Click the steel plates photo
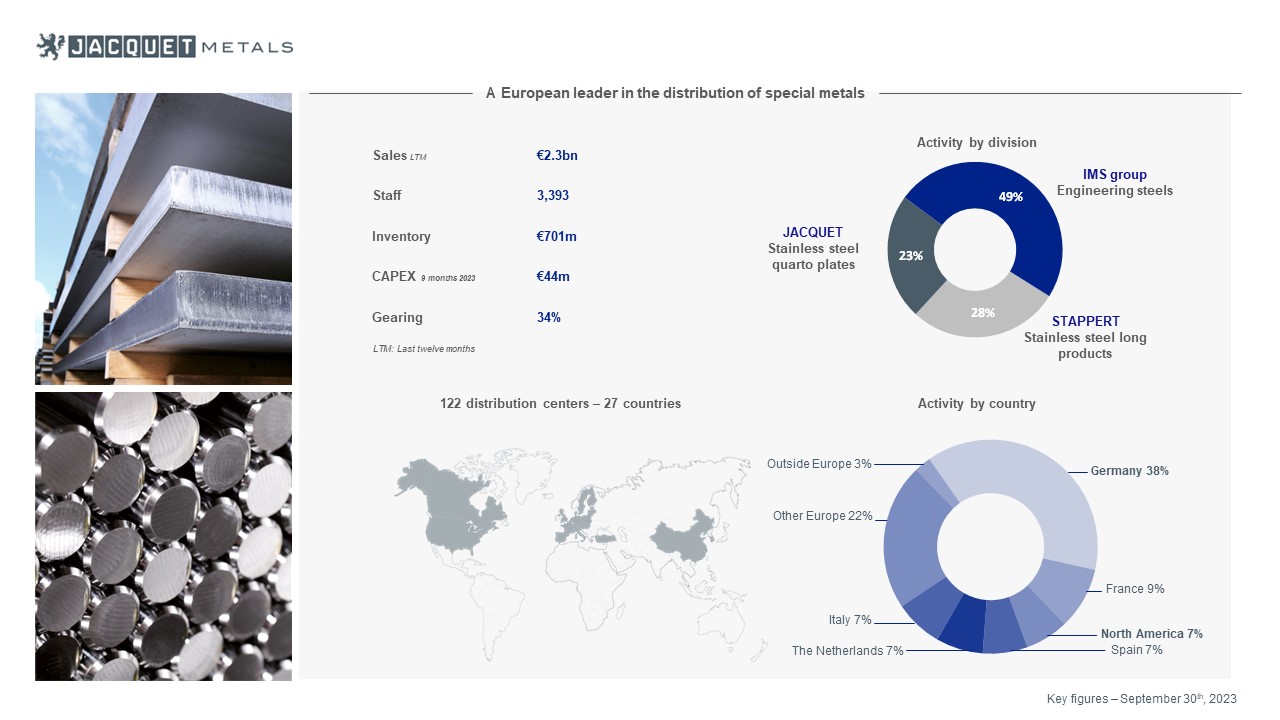 pyautogui.click(x=163, y=238)
